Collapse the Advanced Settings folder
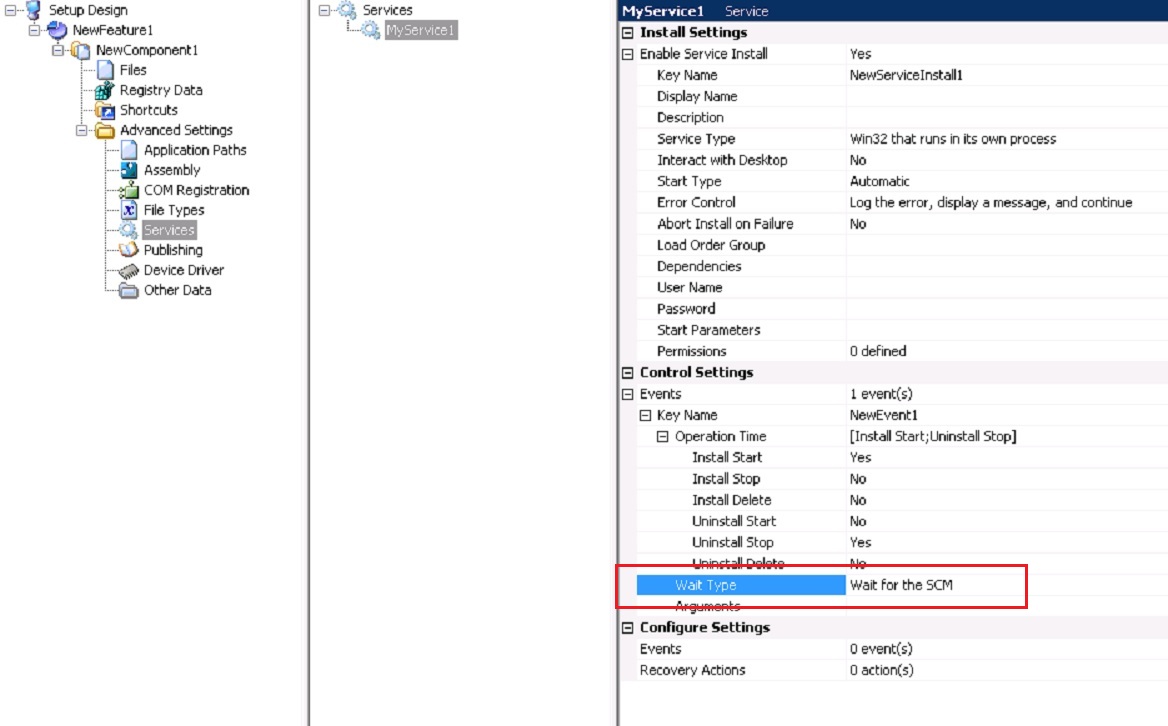 tap(82, 130)
